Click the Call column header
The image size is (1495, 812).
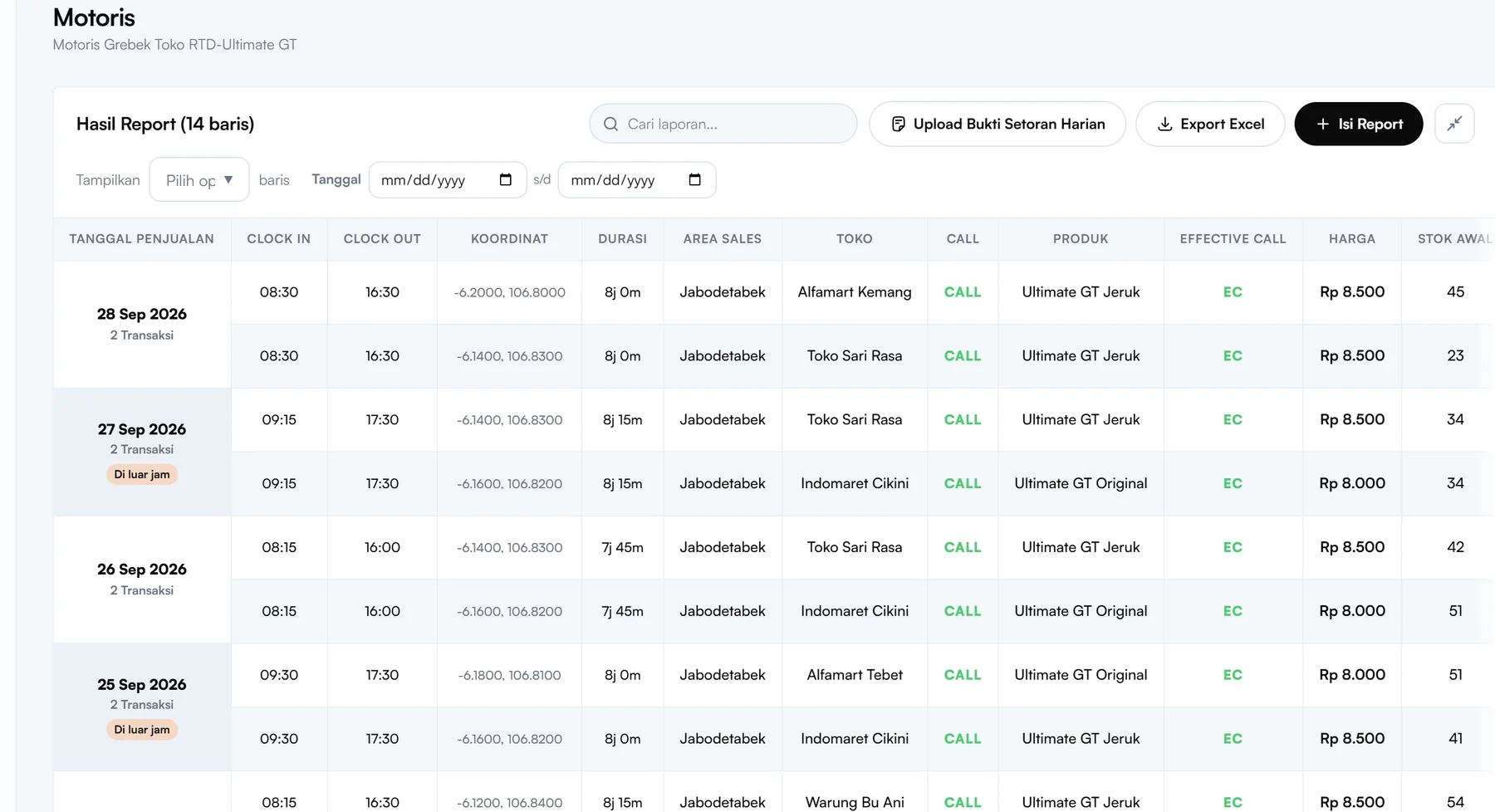963,239
